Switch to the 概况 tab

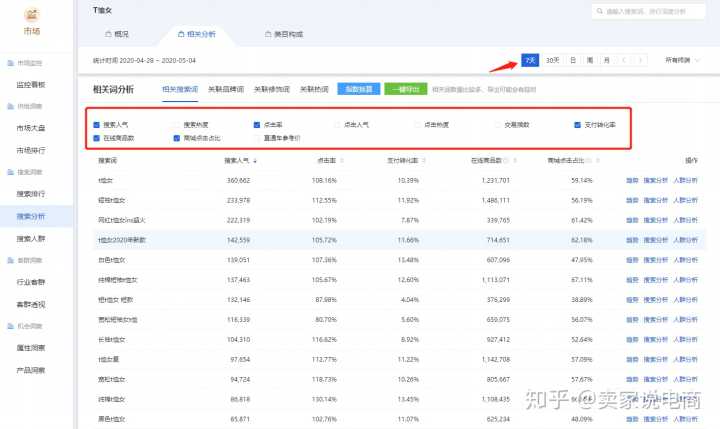(x=117, y=34)
